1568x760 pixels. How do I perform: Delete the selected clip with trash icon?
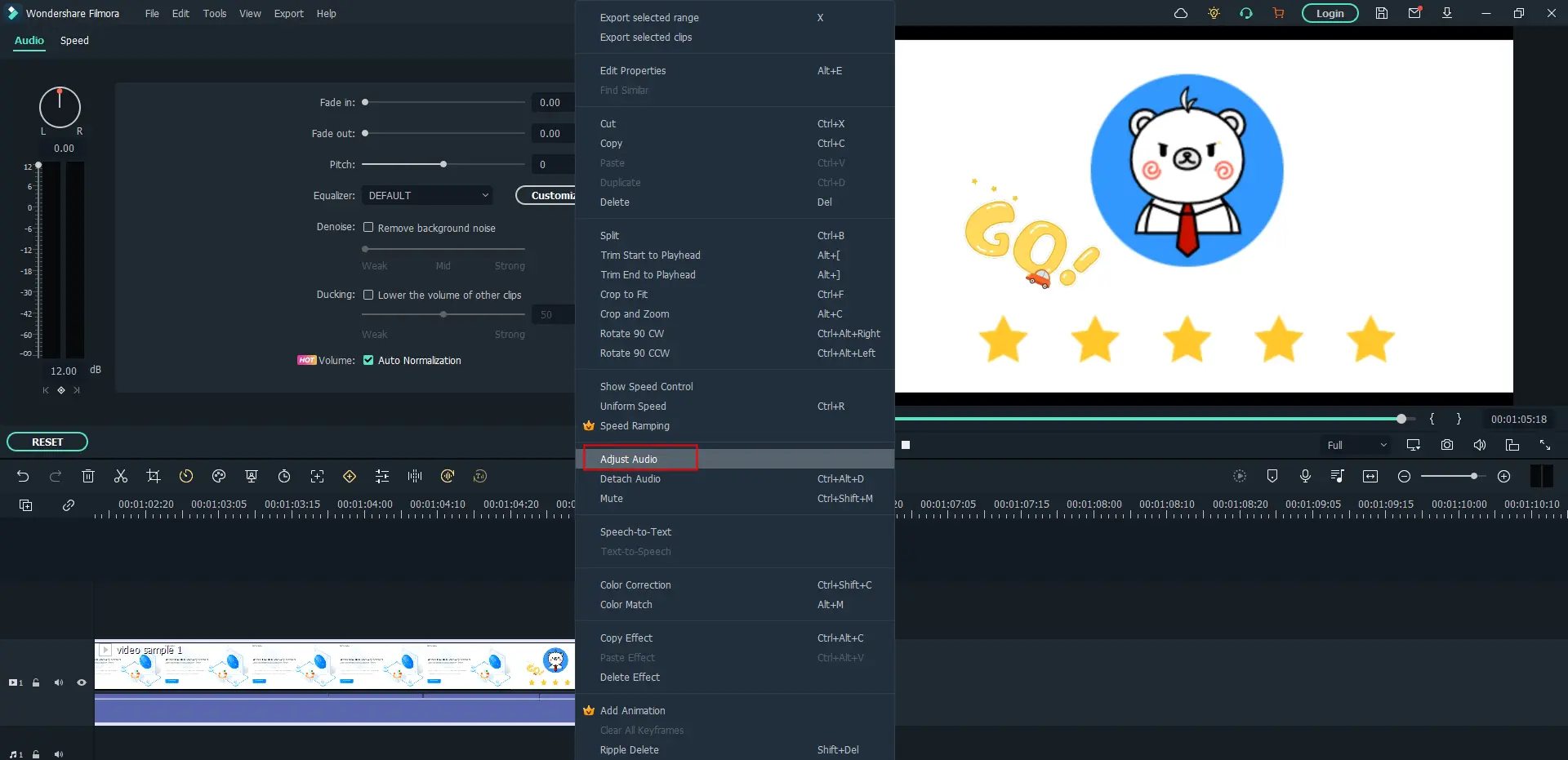click(x=88, y=476)
